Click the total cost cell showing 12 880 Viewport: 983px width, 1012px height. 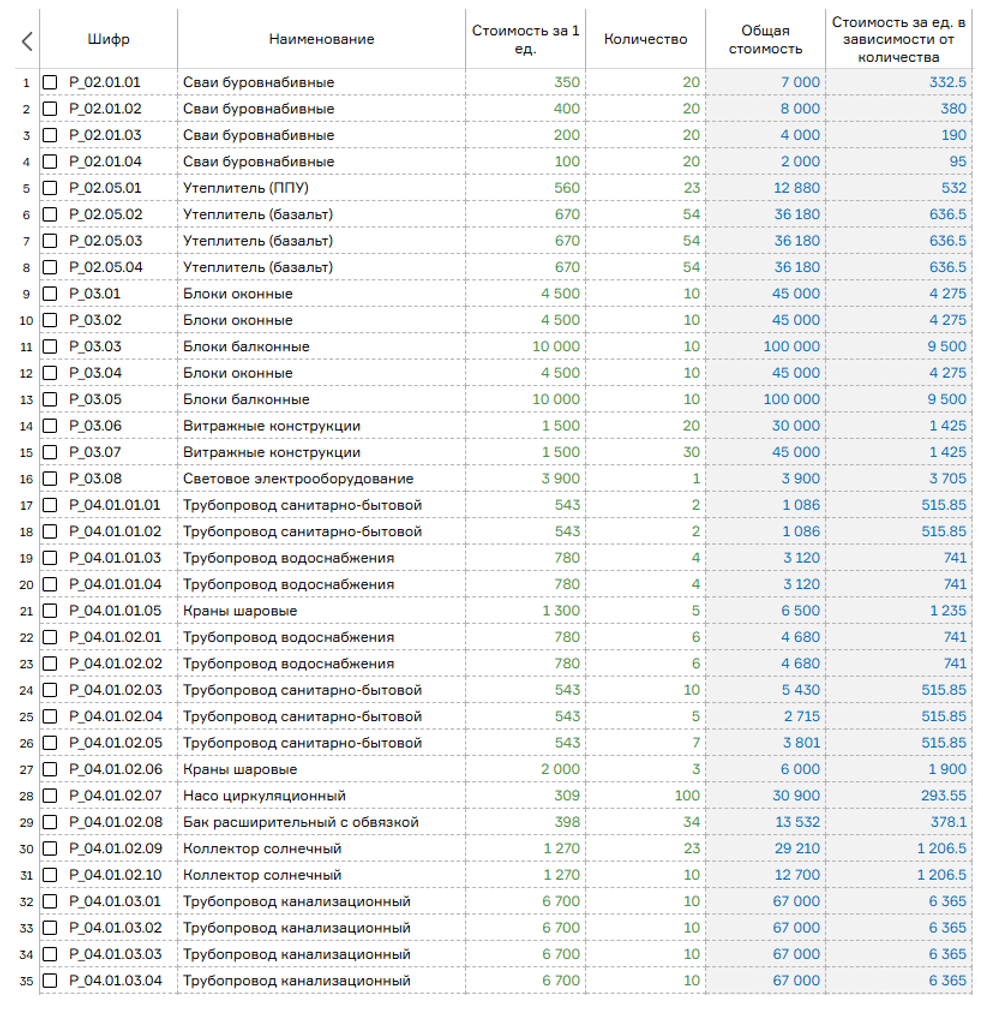[x=796, y=188]
